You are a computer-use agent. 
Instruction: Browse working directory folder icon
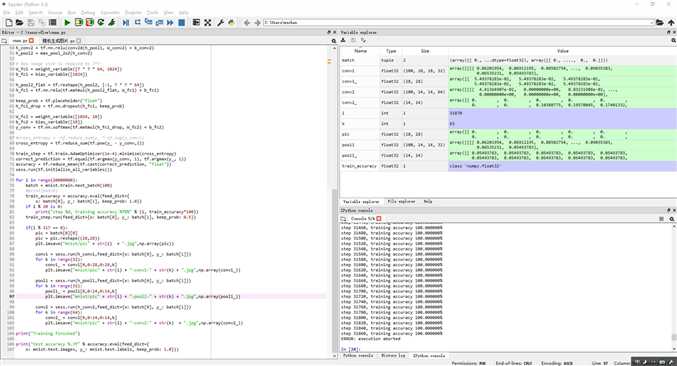[x=659, y=22]
